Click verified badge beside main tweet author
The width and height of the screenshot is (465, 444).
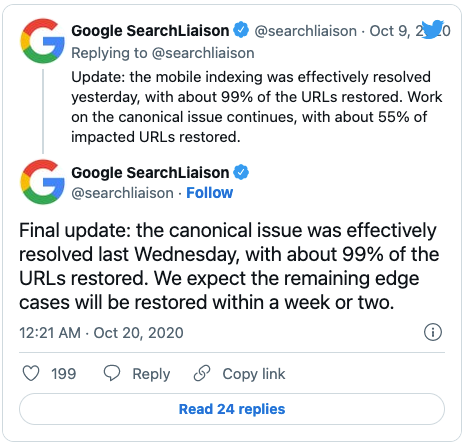(241, 172)
